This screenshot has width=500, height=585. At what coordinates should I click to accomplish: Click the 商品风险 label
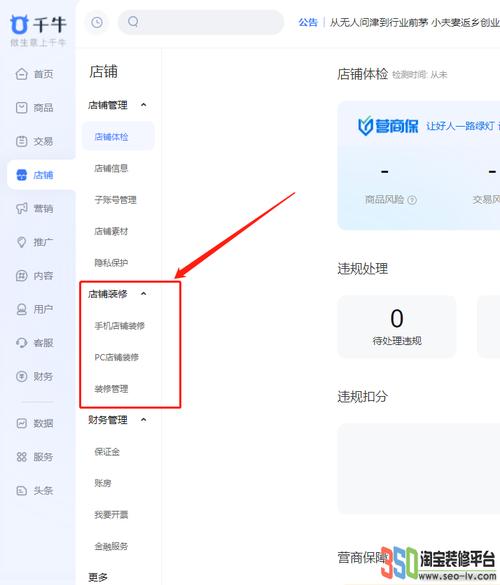click(x=385, y=200)
